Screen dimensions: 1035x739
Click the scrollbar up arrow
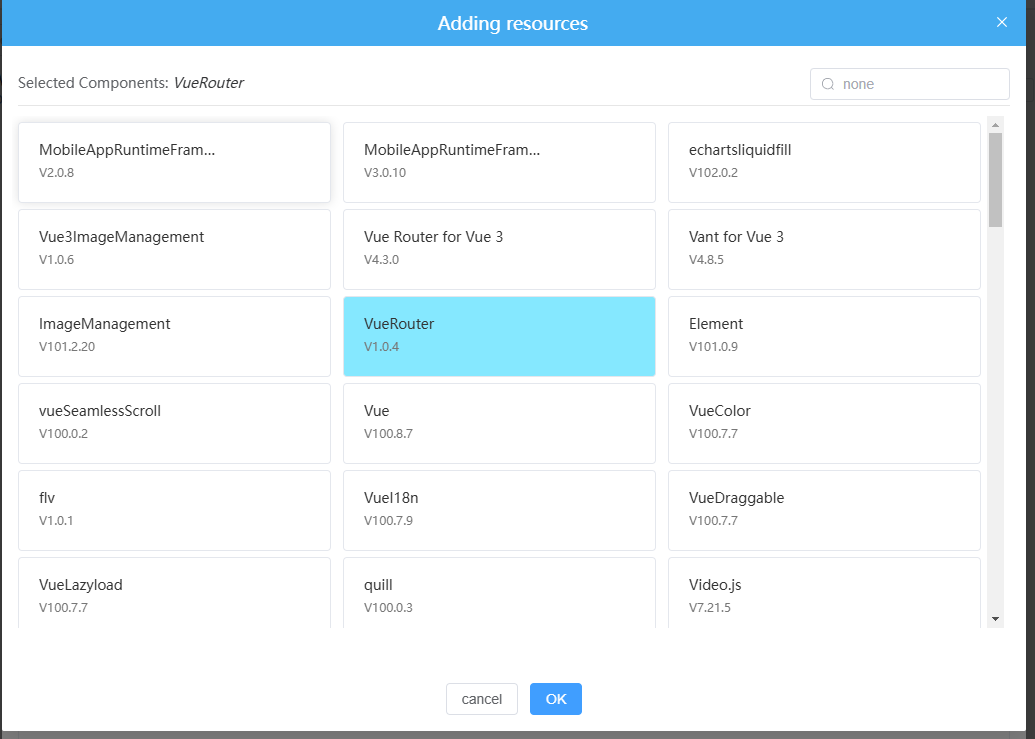tap(995, 125)
